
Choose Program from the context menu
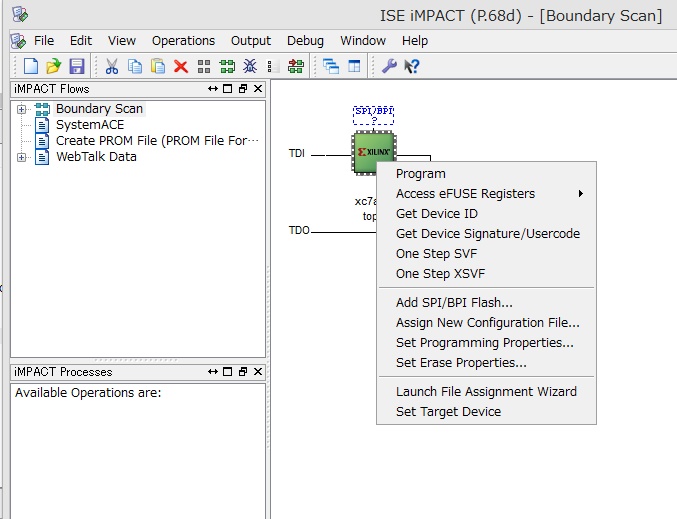click(421, 174)
